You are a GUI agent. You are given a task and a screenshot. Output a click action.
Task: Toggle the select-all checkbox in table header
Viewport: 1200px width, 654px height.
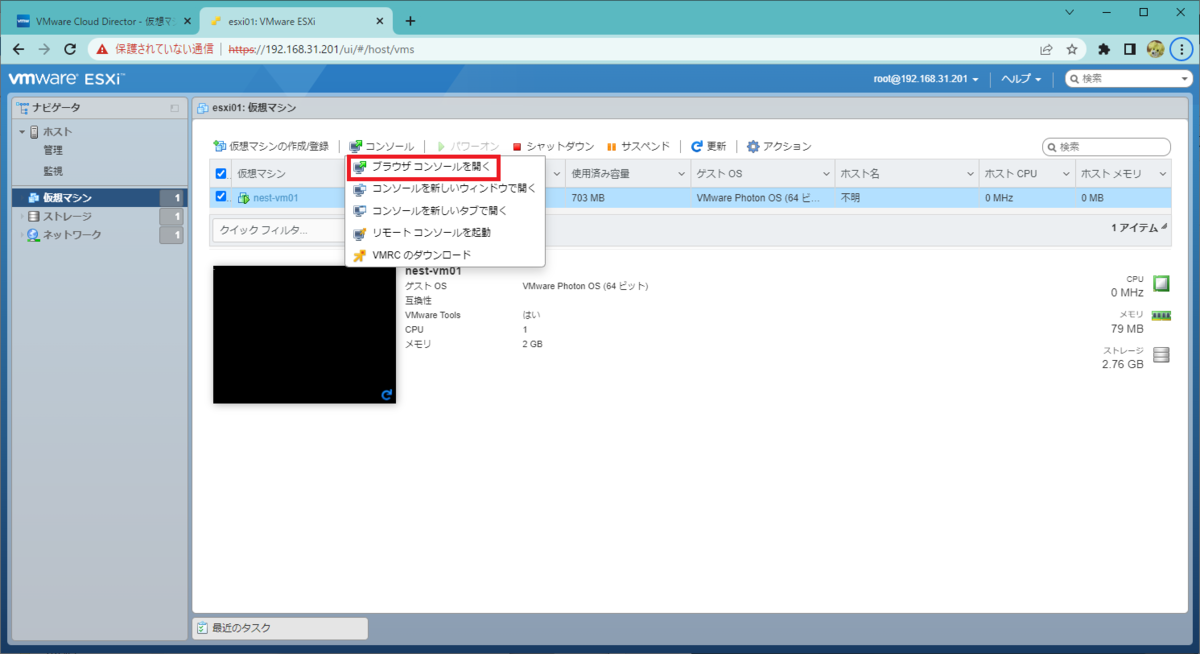[x=221, y=174]
